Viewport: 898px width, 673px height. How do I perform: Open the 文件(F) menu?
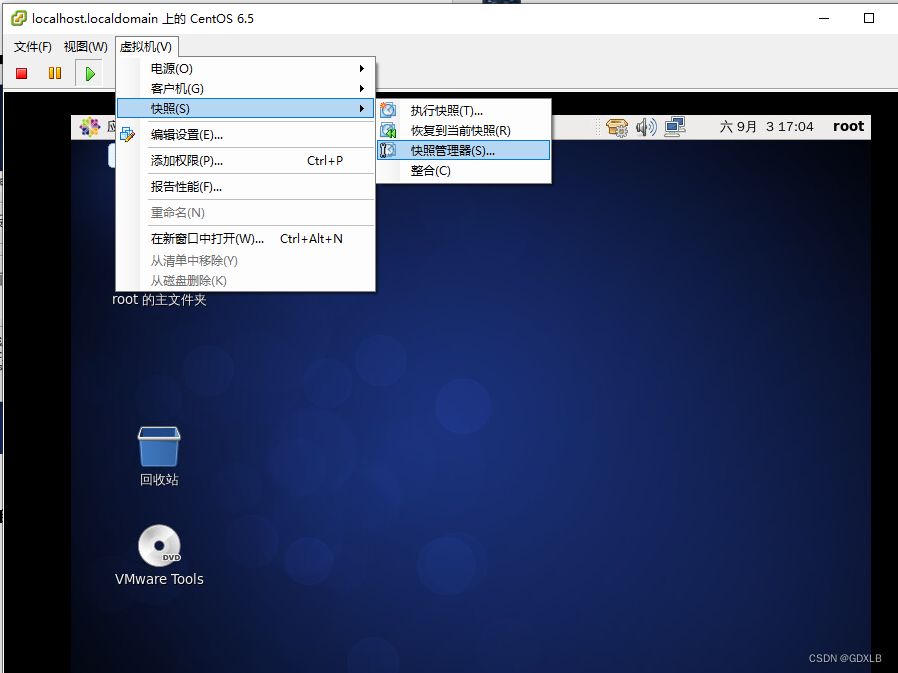pyautogui.click(x=32, y=46)
